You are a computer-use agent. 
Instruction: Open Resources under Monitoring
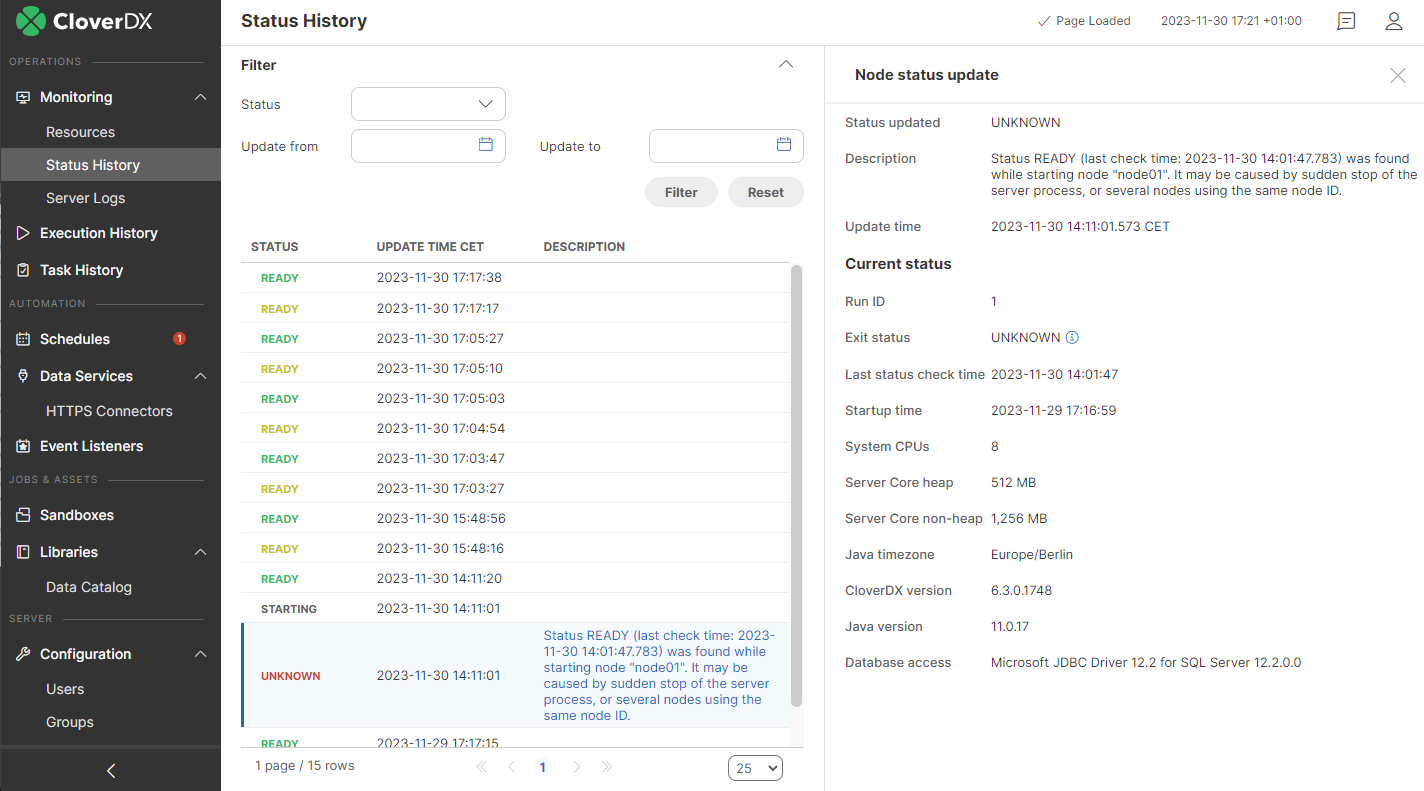[82, 131]
